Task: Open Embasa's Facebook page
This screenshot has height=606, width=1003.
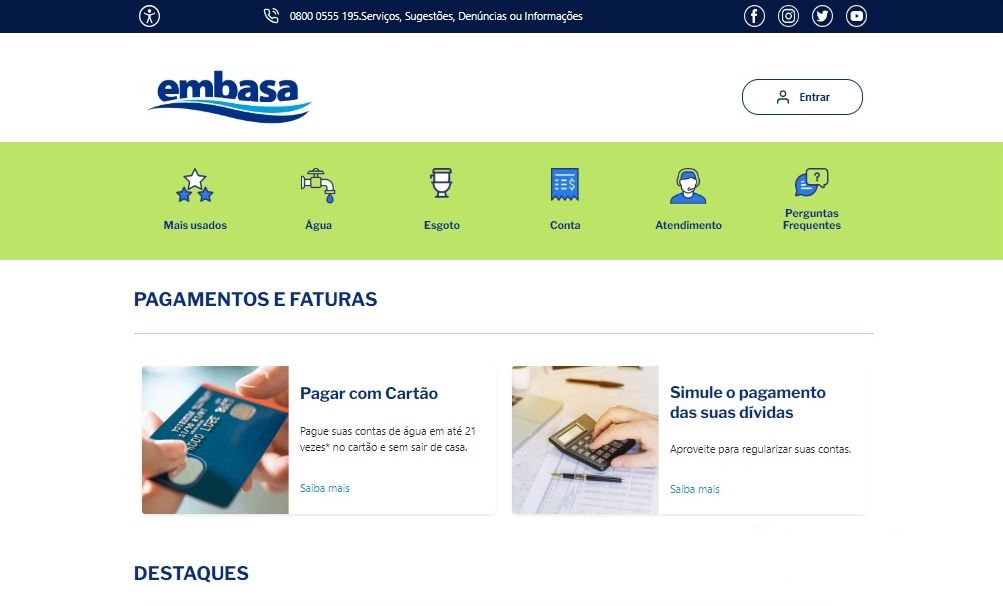Action: point(754,16)
